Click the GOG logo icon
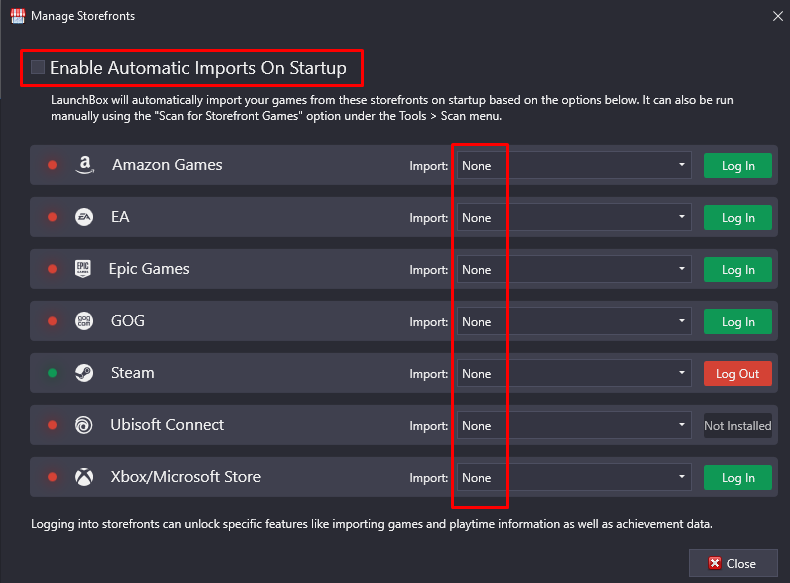 pos(84,321)
